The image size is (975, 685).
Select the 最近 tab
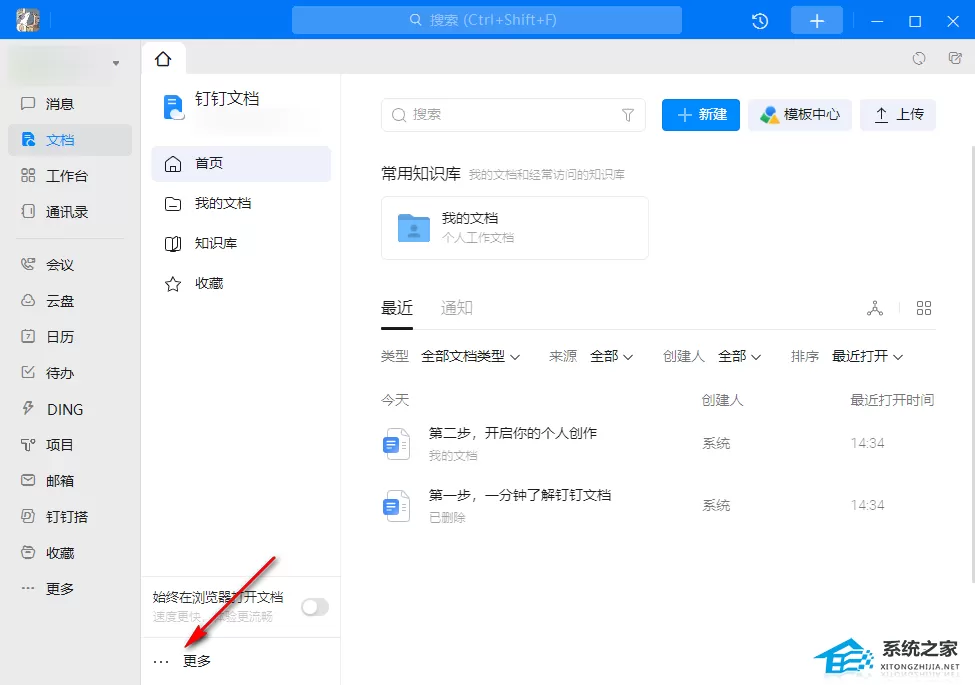click(397, 308)
